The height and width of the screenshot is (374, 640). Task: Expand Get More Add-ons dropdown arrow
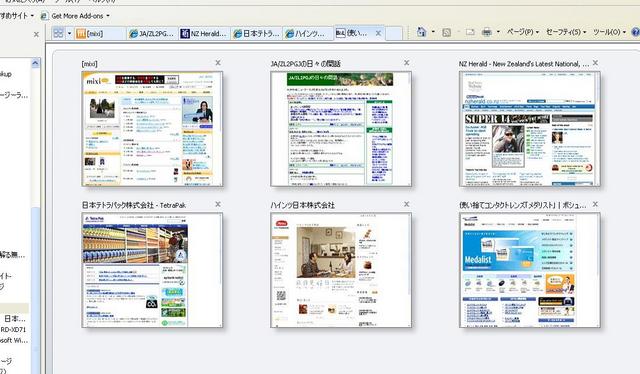click(108, 16)
